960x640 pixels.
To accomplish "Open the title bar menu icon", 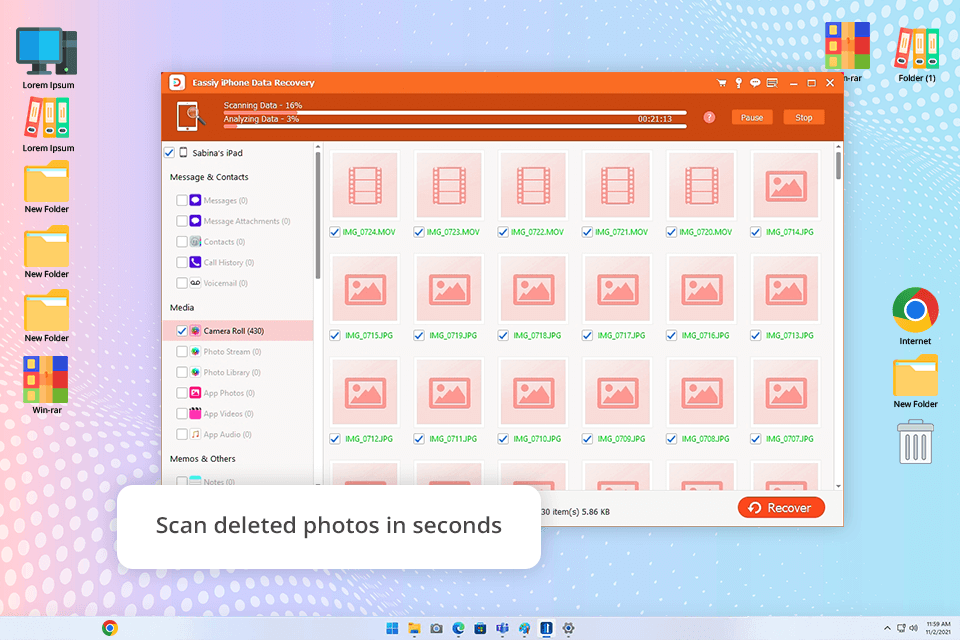I will point(773,83).
